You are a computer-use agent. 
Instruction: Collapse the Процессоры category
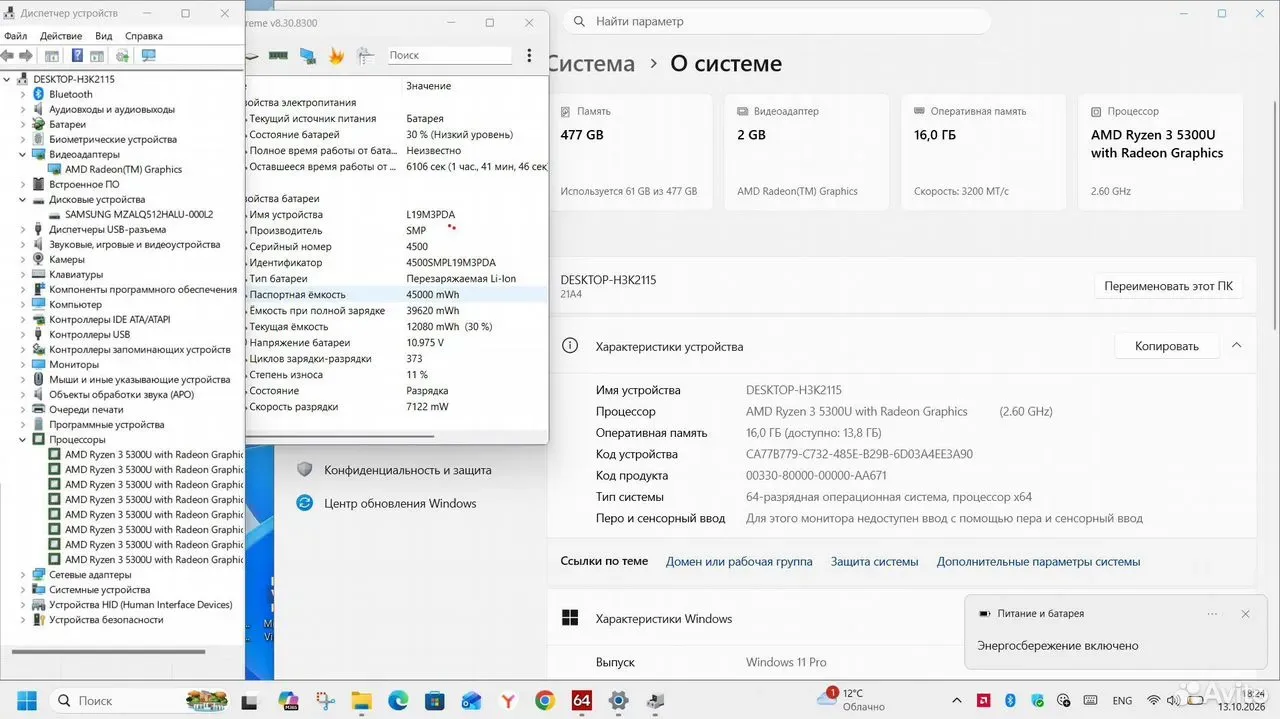pyautogui.click(x=23, y=439)
